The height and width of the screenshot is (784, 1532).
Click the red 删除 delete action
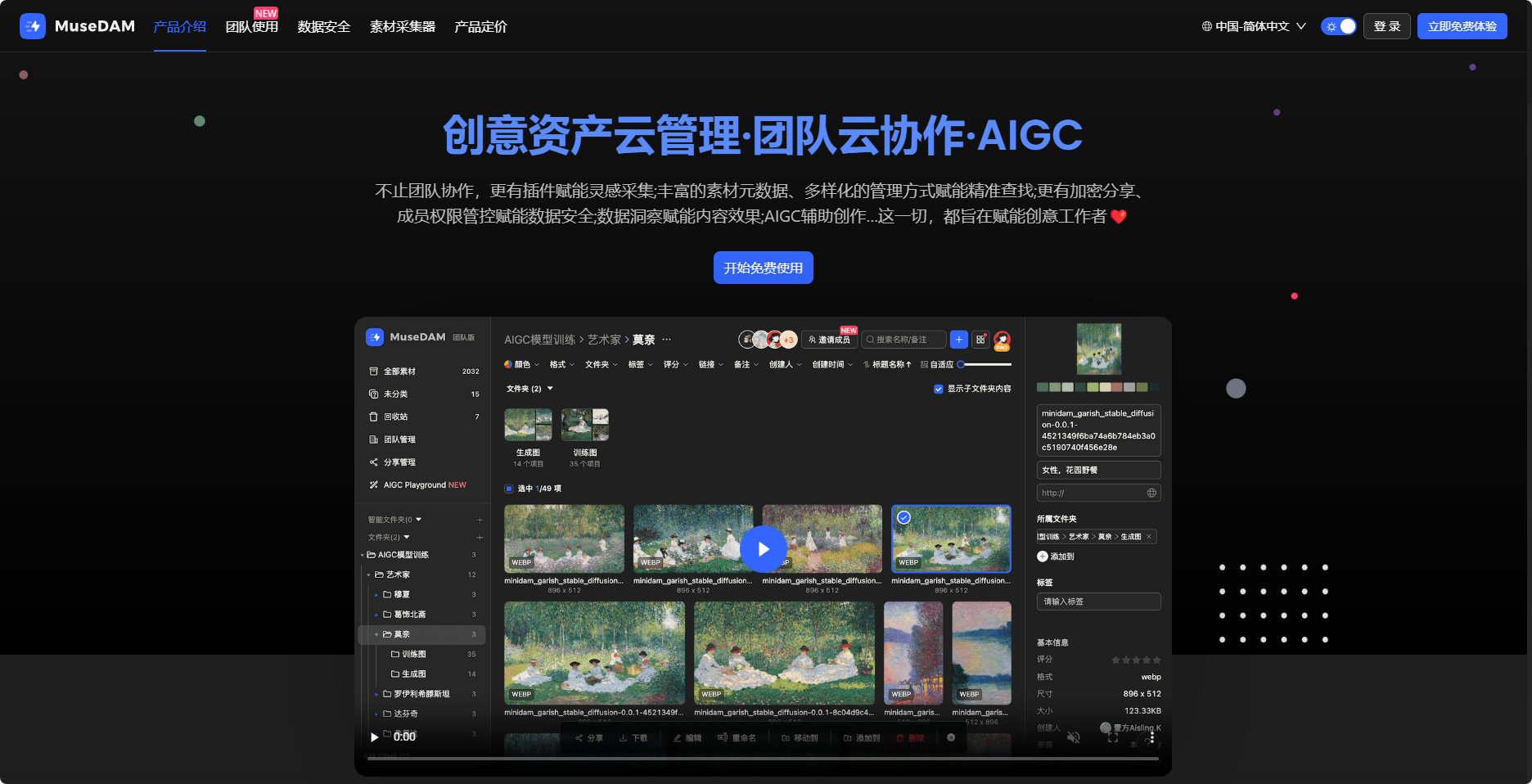coord(910,738)
